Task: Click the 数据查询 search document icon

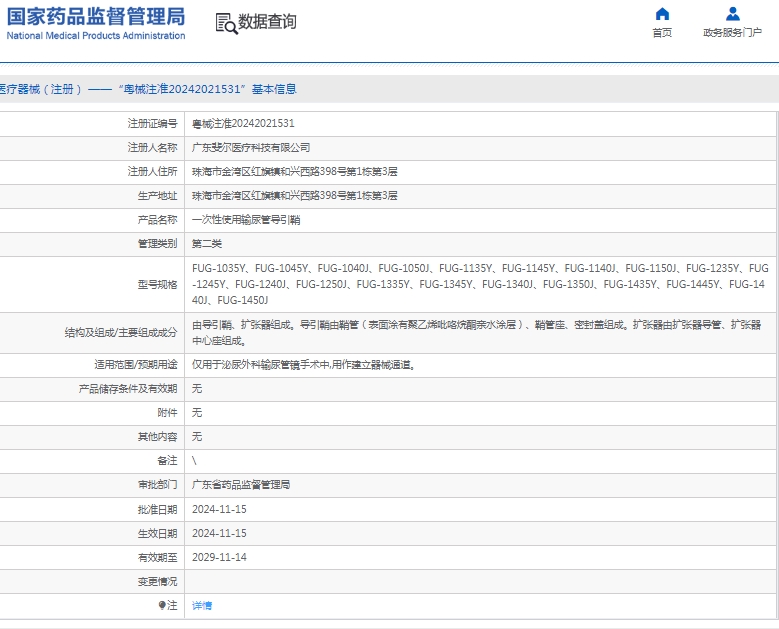Action: (227, 23)
